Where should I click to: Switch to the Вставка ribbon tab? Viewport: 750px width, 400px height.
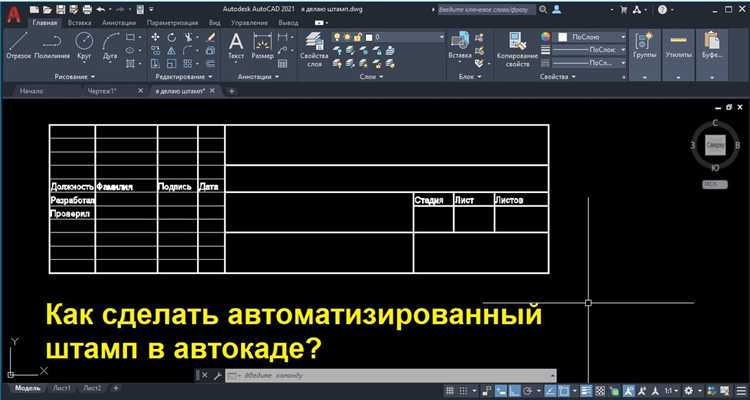coord(79,22)
